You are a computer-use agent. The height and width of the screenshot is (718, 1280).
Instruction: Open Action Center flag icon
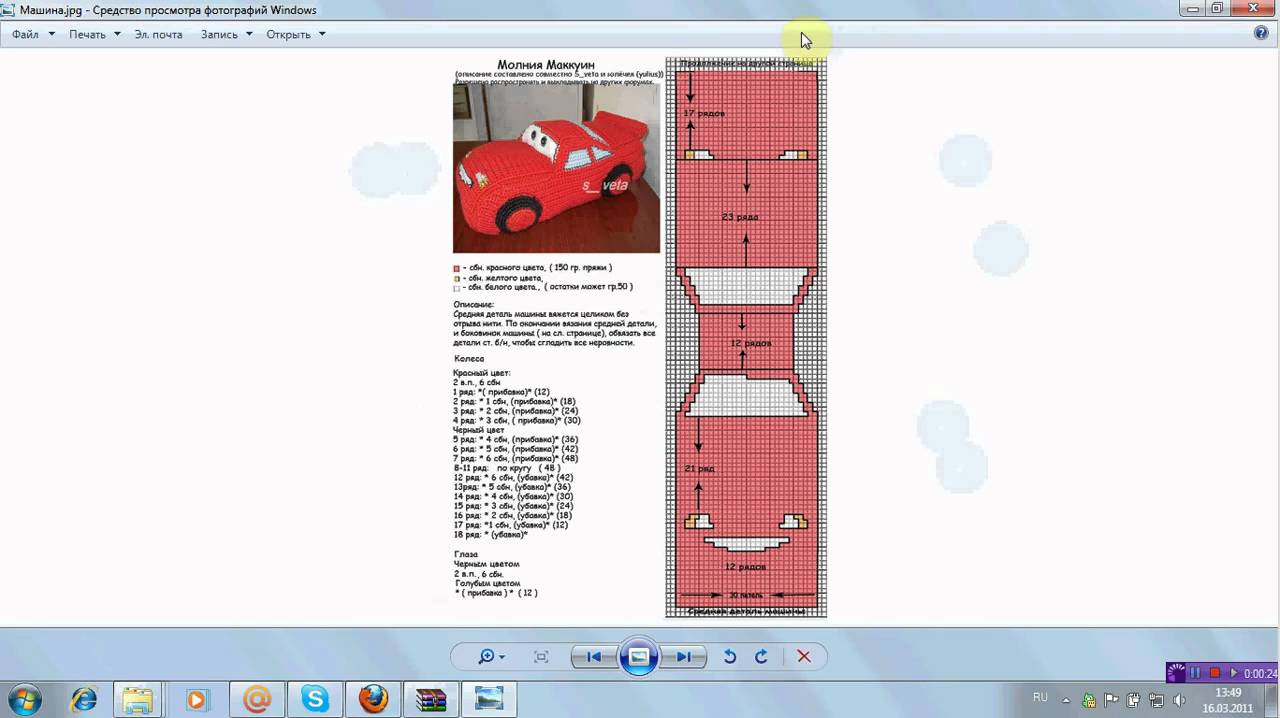tap(1111, 699)
